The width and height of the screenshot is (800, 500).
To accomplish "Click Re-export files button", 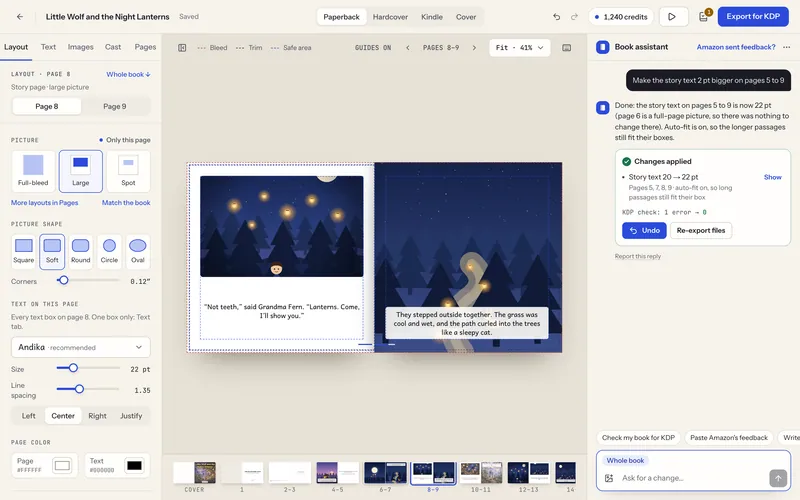I will [701, 231].
